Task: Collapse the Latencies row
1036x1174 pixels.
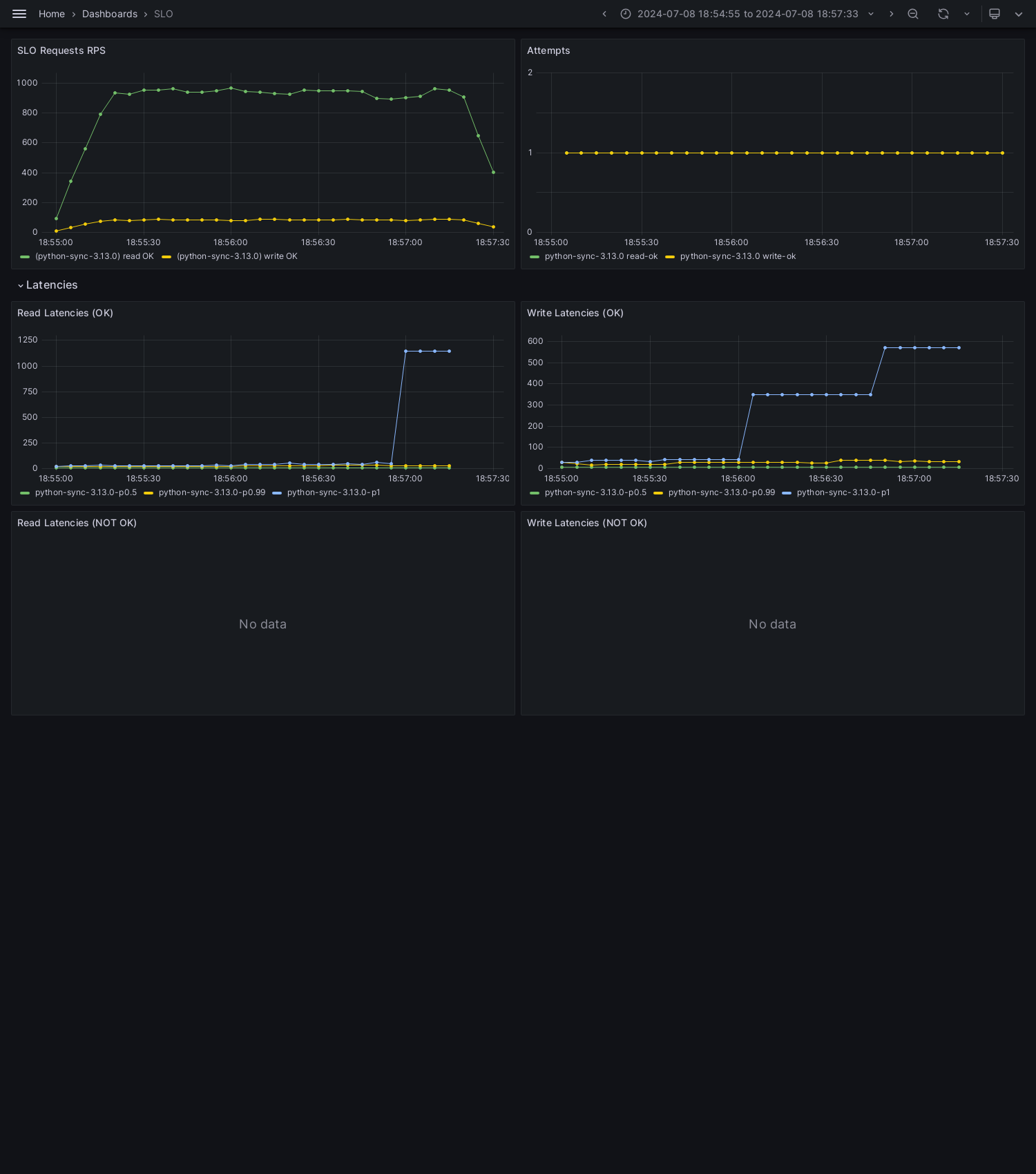Action: pyautogui.click(x=47, y=285)
